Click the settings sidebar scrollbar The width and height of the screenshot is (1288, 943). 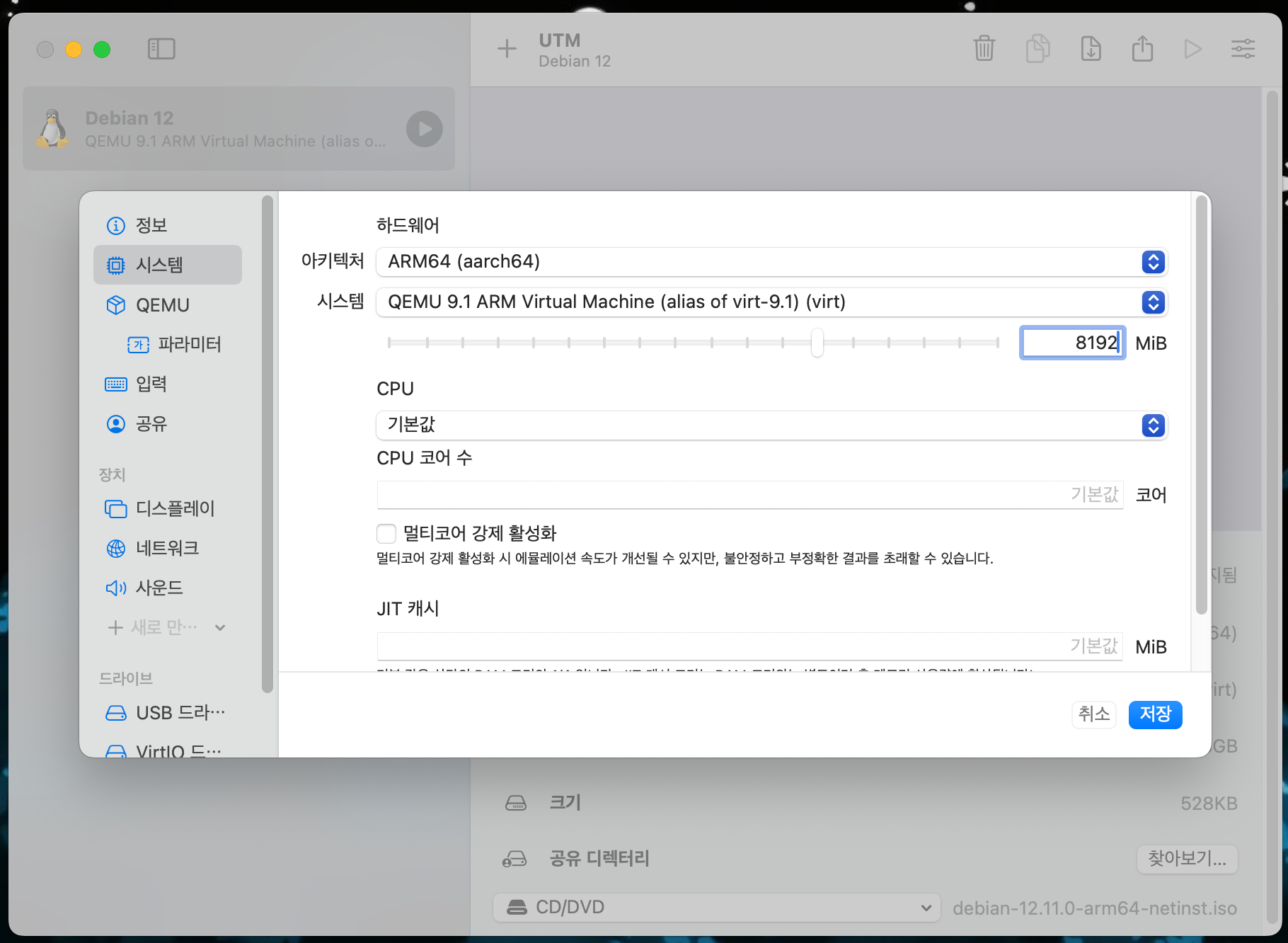[267, 443]
